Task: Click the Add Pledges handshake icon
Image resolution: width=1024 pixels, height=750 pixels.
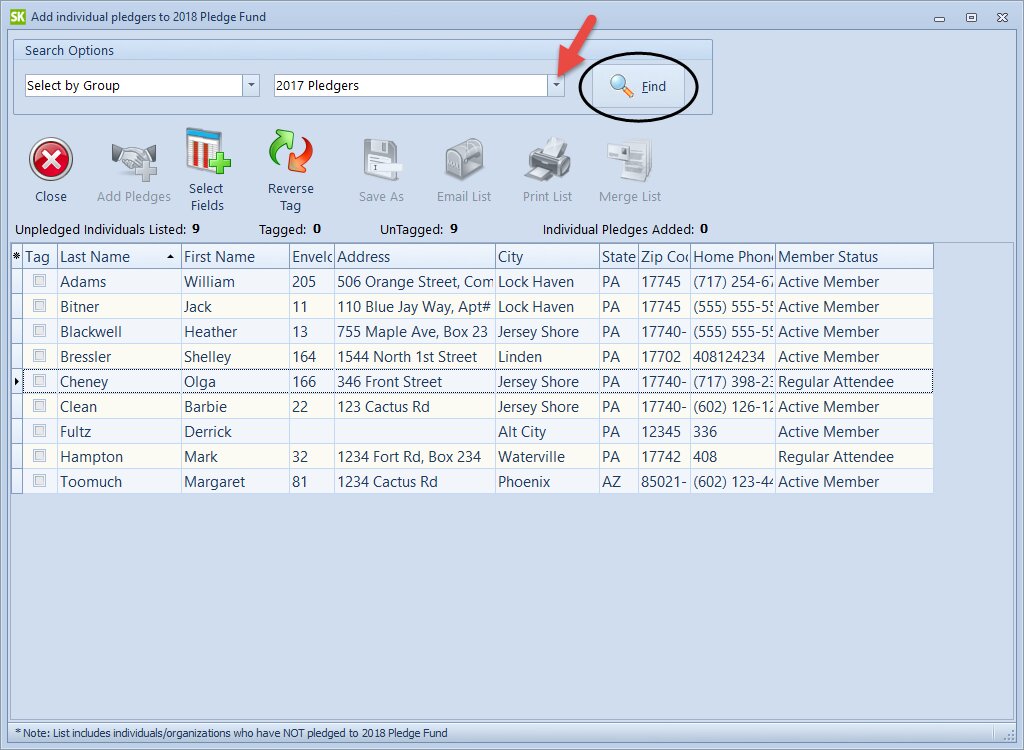Action: [x=134, y=161]
